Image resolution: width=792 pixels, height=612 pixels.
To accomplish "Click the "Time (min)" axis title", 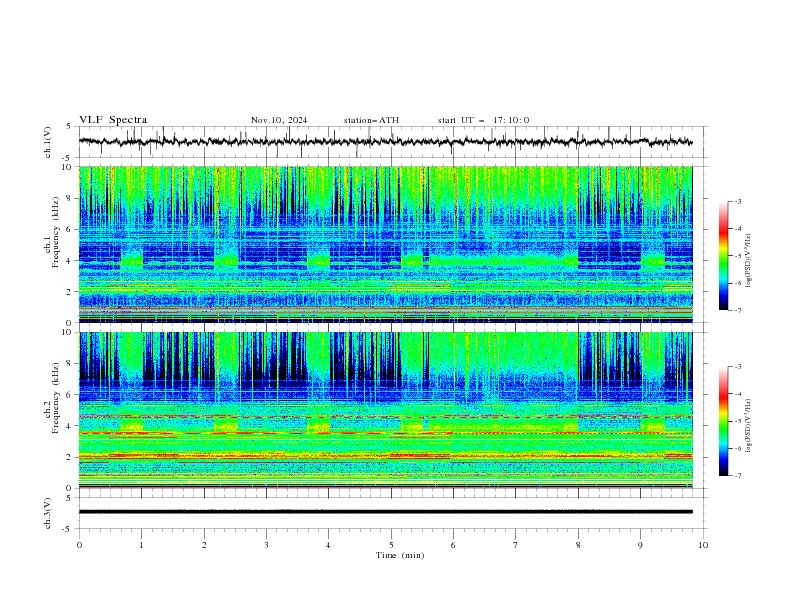I will point(400,555).
